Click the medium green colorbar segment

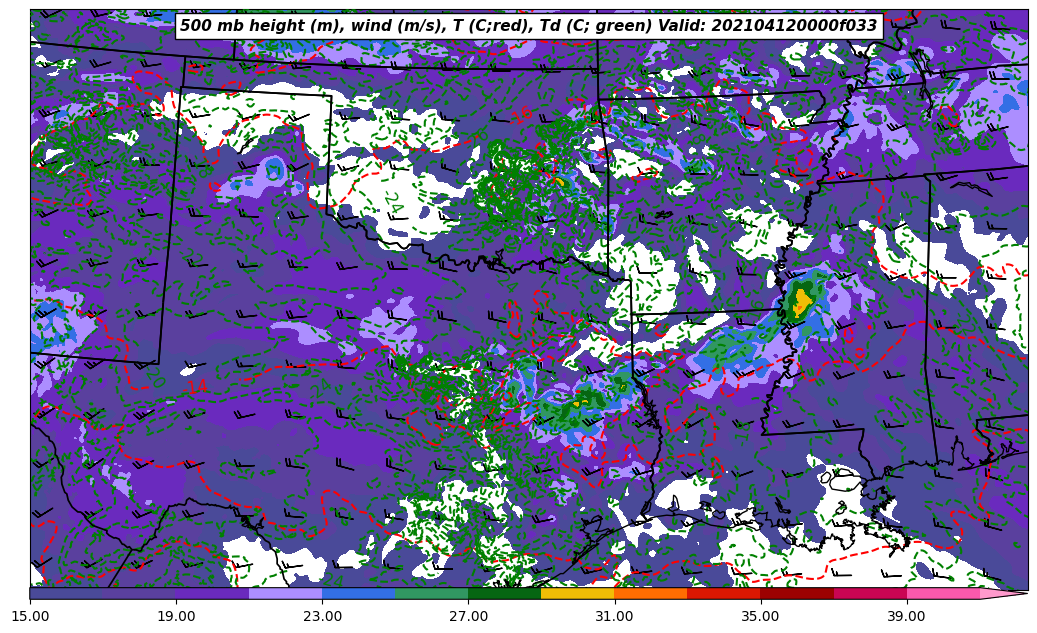click(431, 593)
